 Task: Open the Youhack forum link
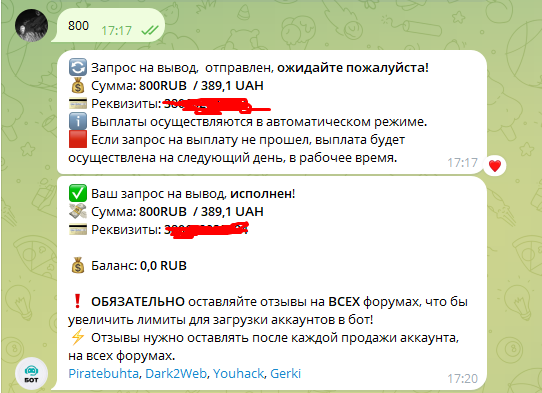point(239,374)
